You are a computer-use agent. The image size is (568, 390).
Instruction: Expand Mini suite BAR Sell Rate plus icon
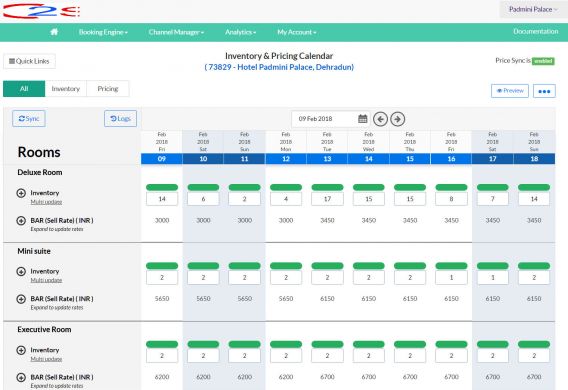click(21, 299)
